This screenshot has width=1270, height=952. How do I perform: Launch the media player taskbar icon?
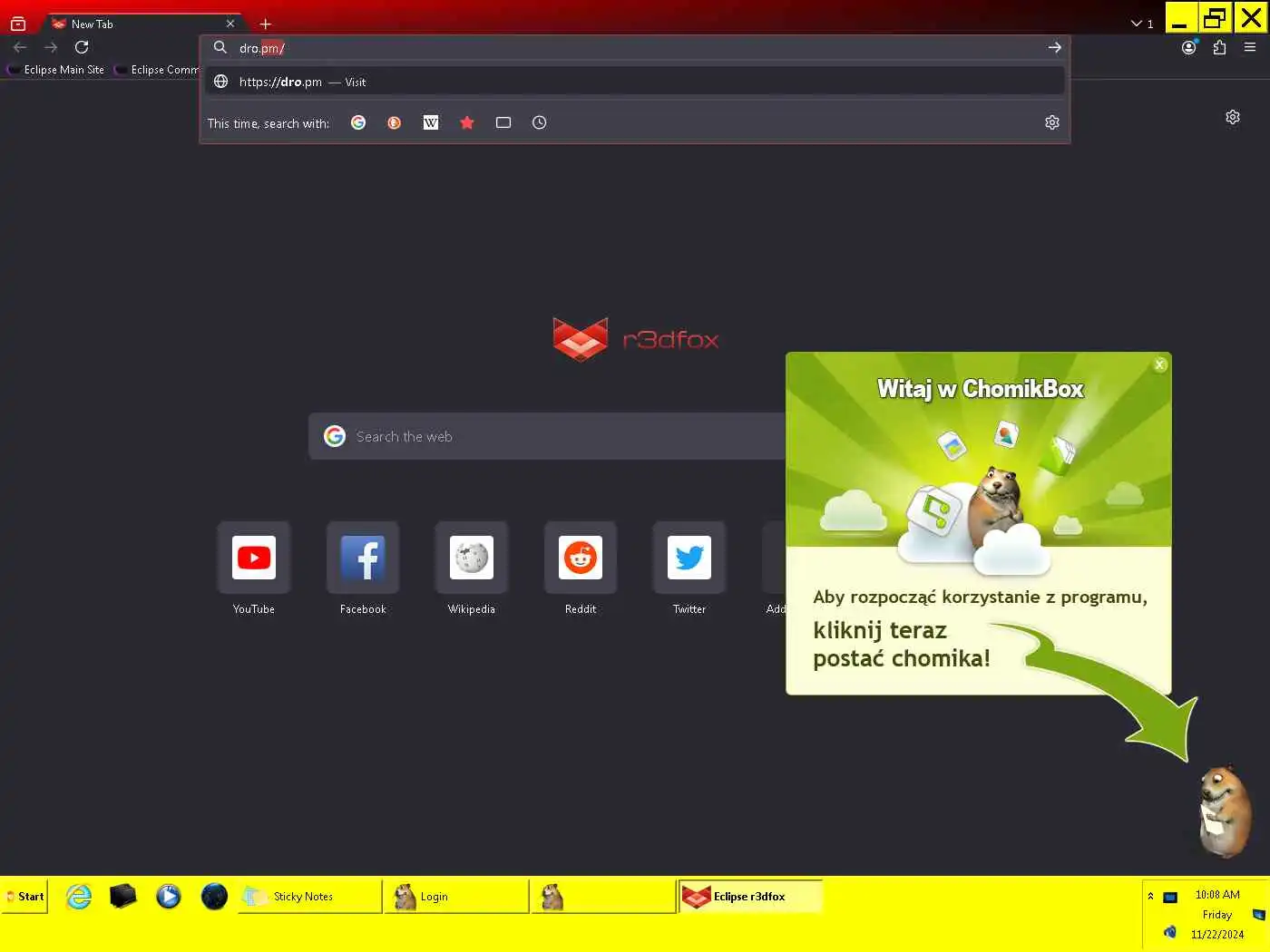169,897
